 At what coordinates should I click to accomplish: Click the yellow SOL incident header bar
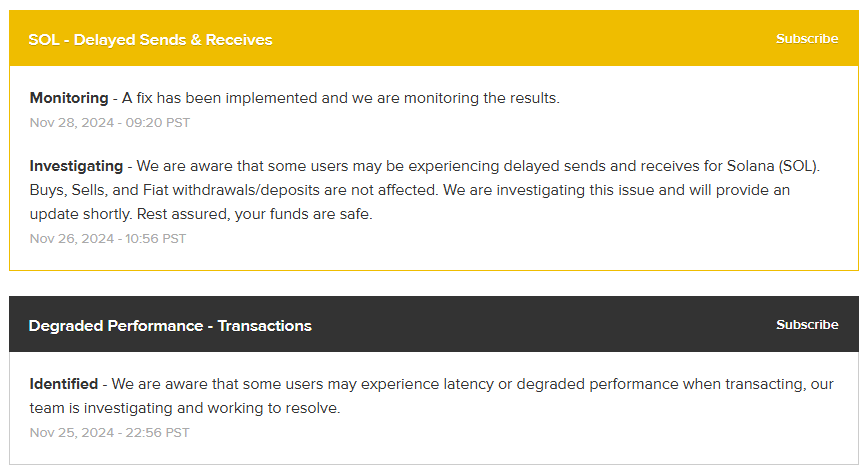point(500,39)
